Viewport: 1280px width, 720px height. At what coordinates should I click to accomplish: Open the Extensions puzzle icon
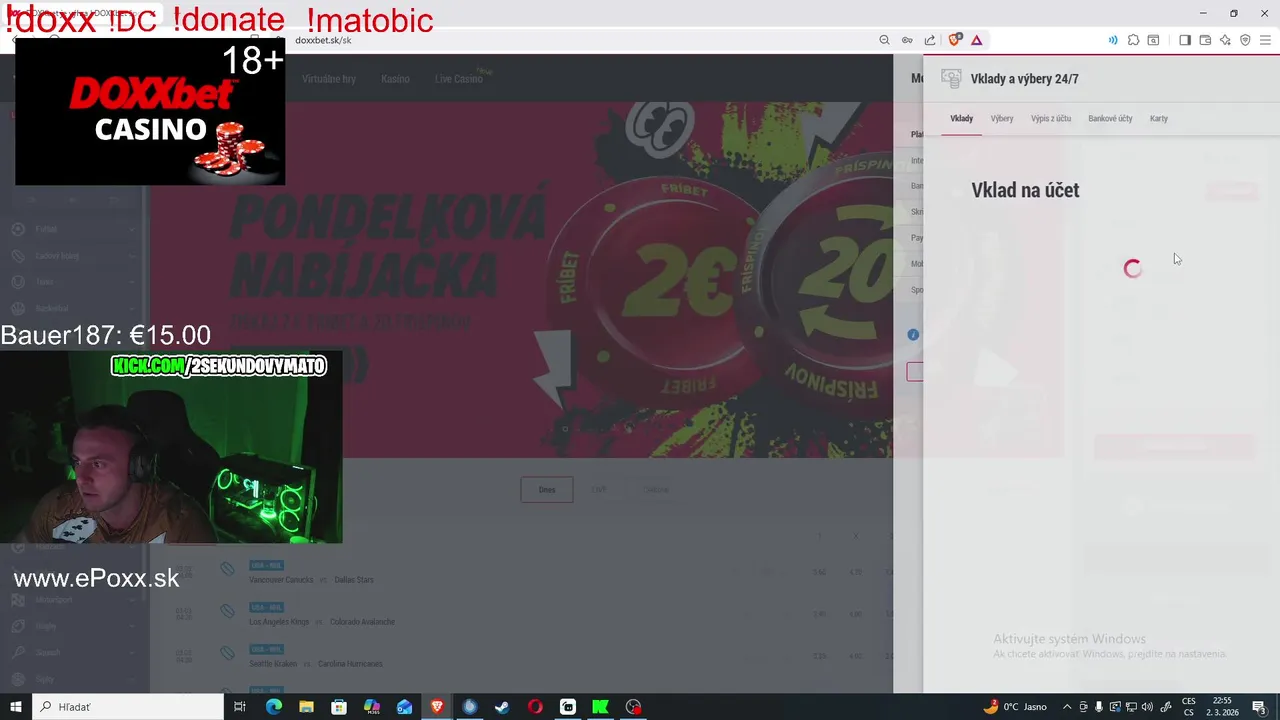tap(1133, 40)
